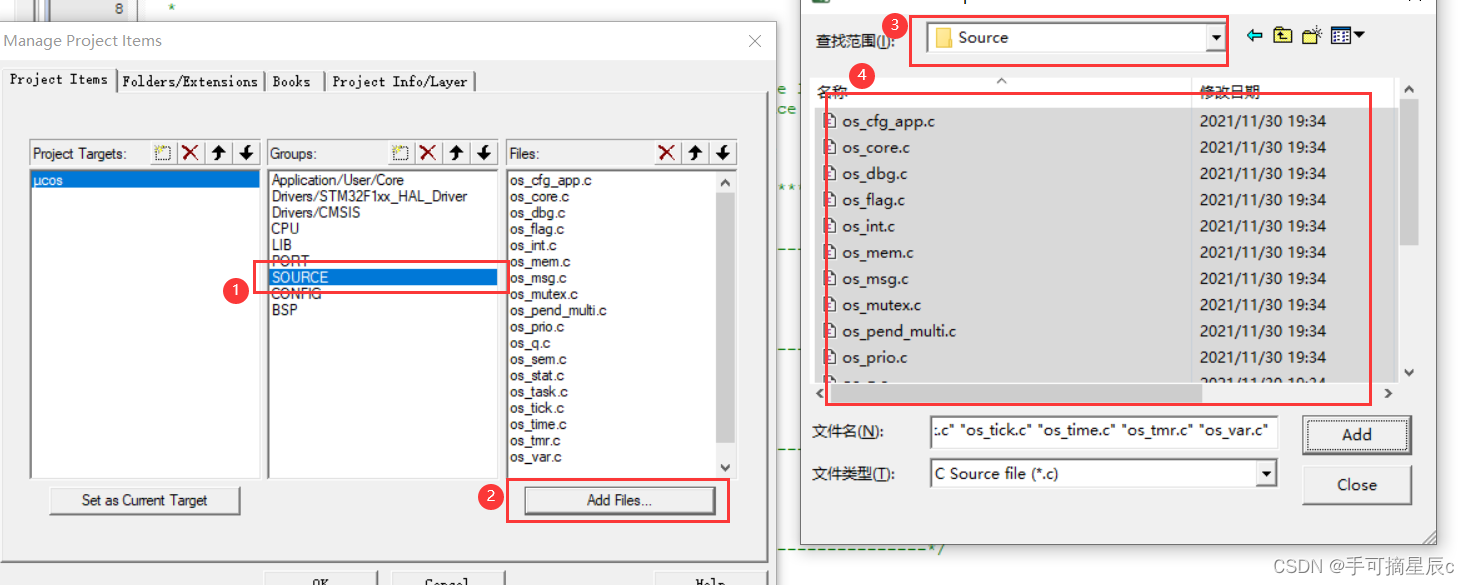Move file down arrow in Files header

pyautogui.click(x=722, y=153)
